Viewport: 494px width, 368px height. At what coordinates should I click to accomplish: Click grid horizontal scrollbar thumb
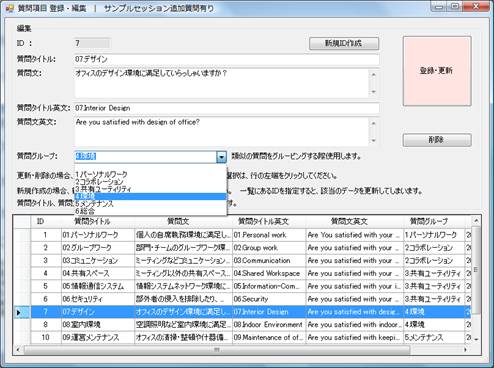[217, 350]
